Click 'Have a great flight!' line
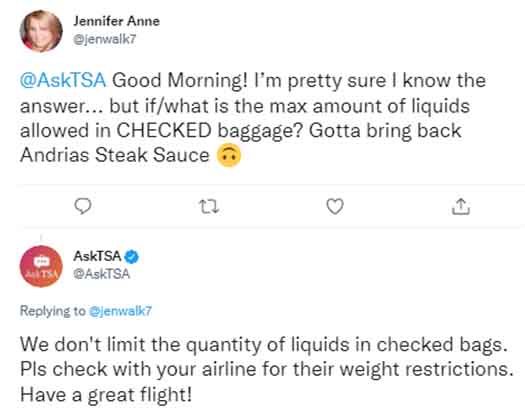This screenshot has height=412, width=525. (x=106, y=395)
